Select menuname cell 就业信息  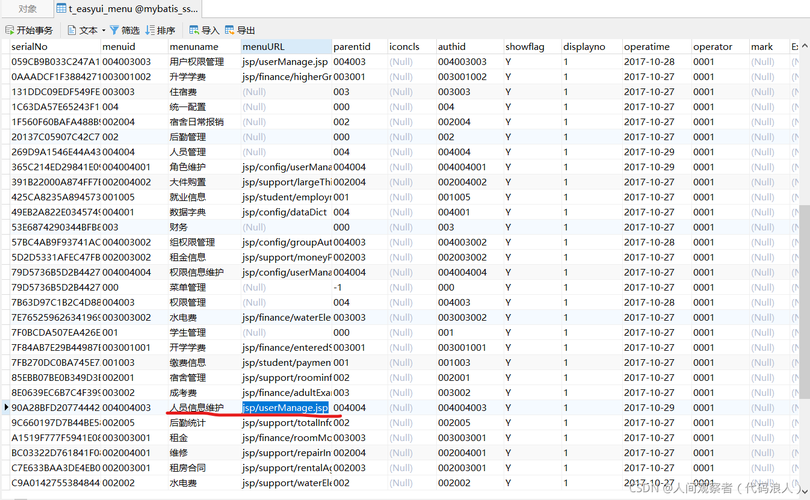click(x=205, y=197)
